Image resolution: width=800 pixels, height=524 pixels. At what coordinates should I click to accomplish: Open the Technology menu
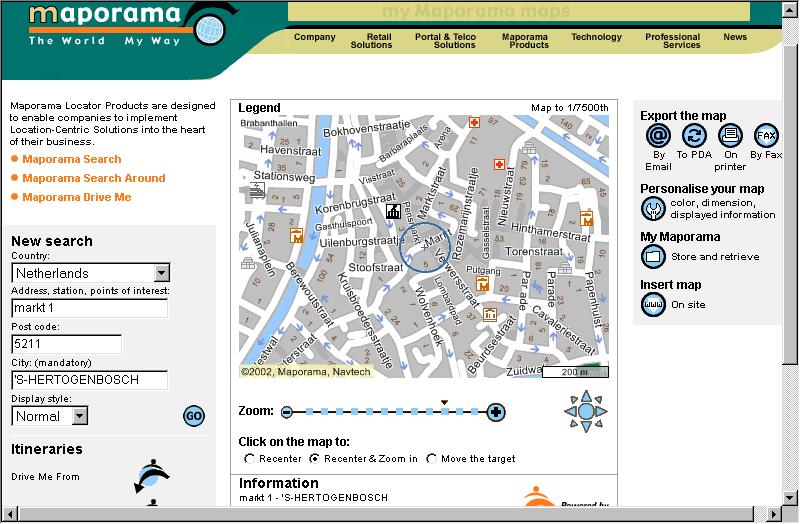[x=596, y=37]
